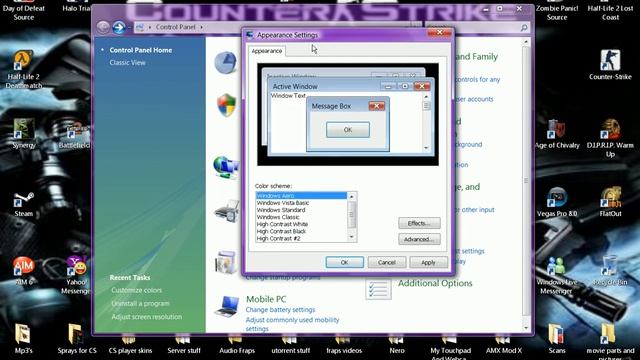Viewport: 640px width, 360px height.
Task: Open the Mp3's folder icon
Action: [x=23, y=334]
